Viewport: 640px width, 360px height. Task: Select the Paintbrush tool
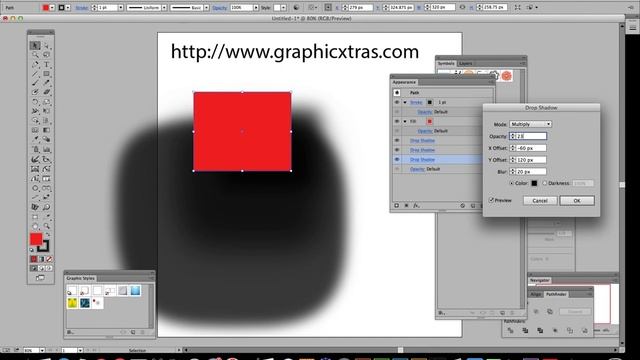[x=35, y=83]
